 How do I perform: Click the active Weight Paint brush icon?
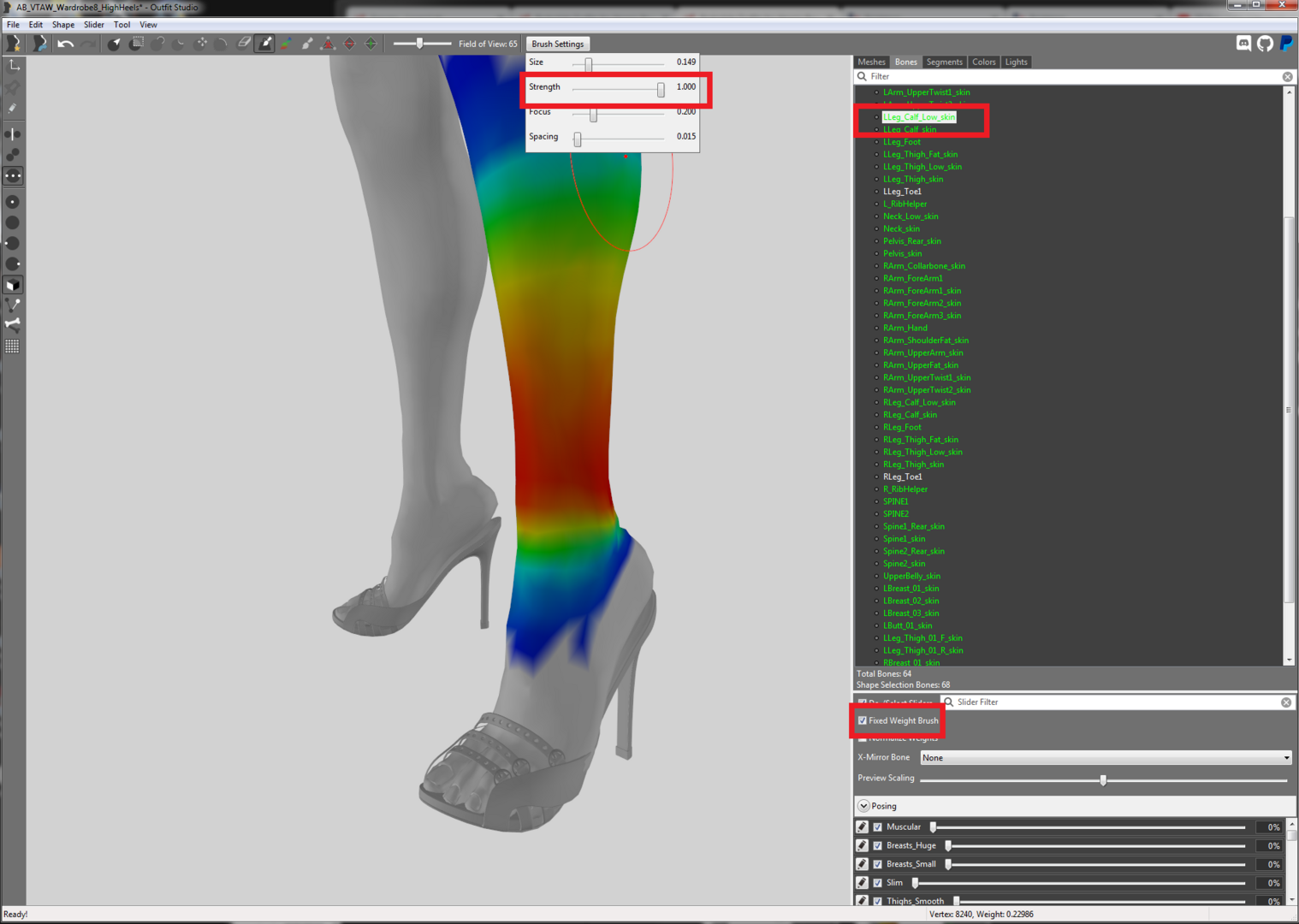click(x=265, y=44)
